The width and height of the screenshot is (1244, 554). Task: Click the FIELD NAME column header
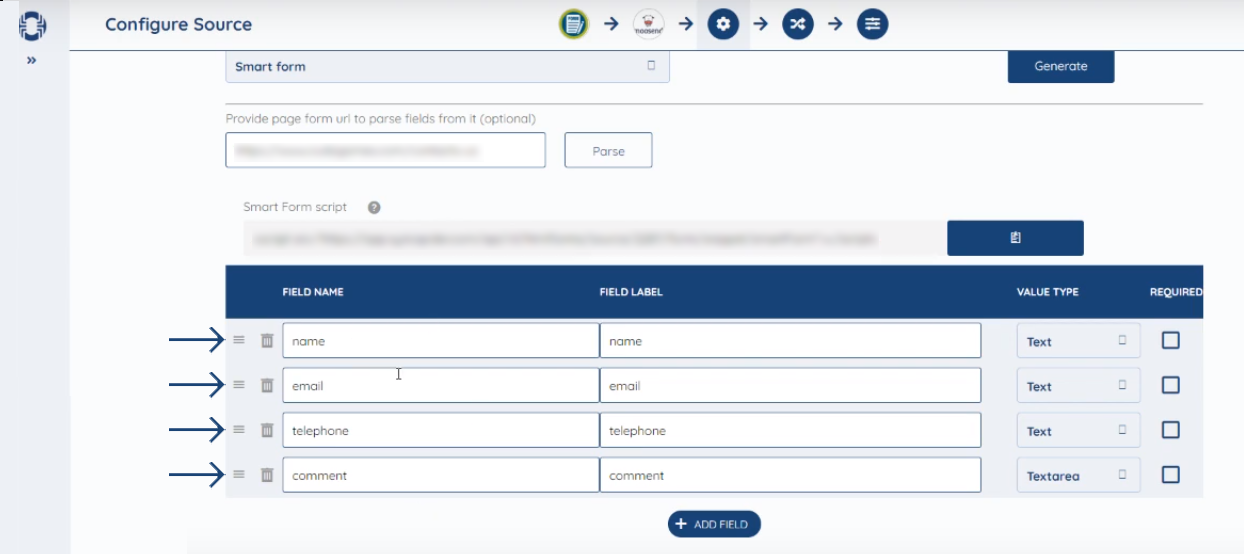(x=313, y=292)
